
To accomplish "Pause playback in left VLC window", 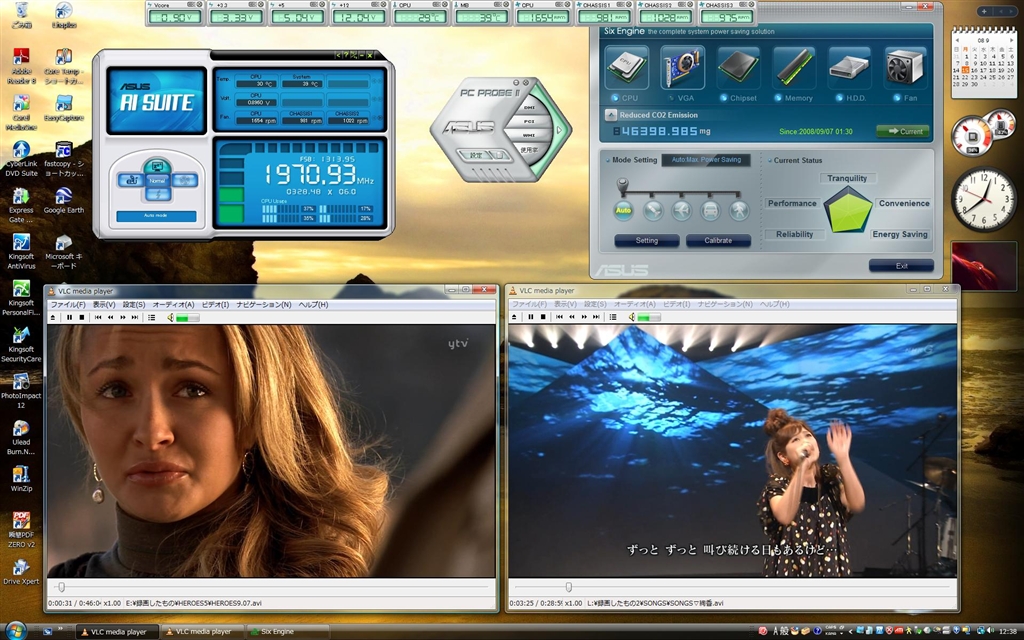I will pyautogui.click(x=69, y=317).
